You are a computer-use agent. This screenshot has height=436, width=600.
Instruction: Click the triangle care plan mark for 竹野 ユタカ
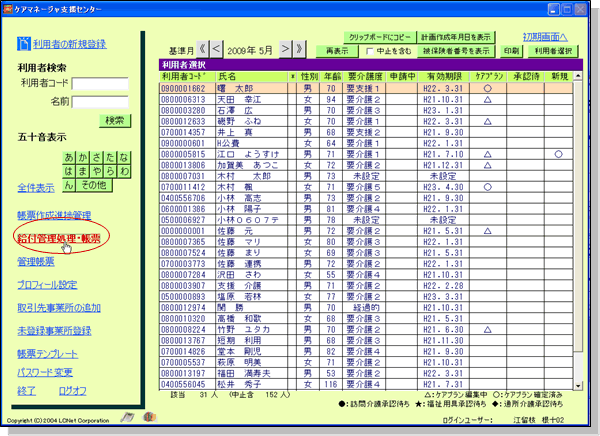pos(488,330)
